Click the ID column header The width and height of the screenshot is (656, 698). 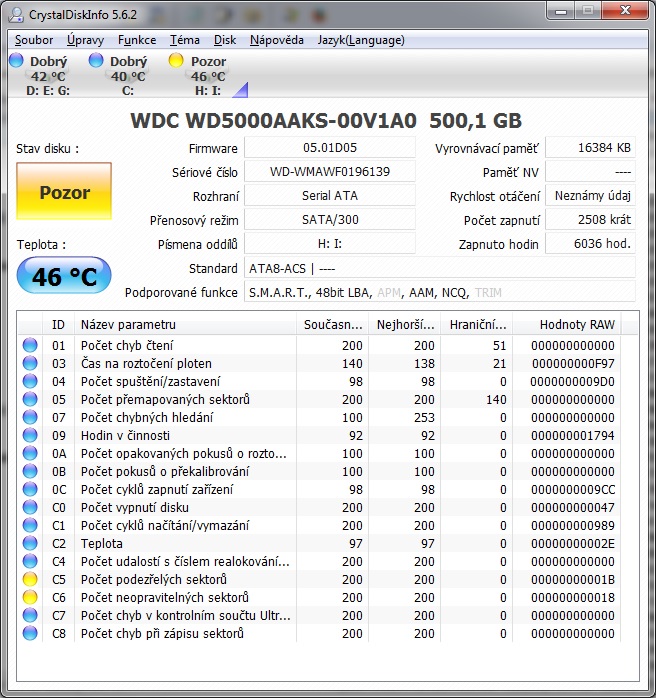click(58, 325)
